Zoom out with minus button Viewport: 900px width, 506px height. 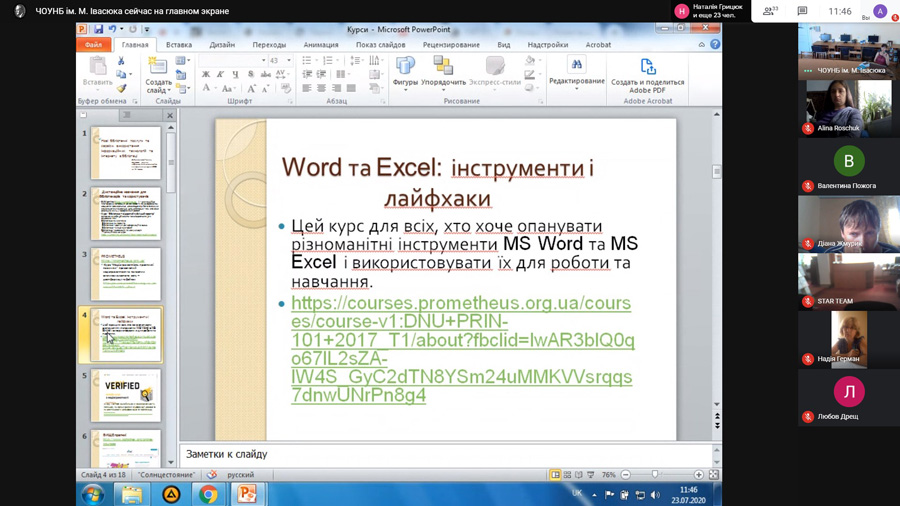coord(626,474)
